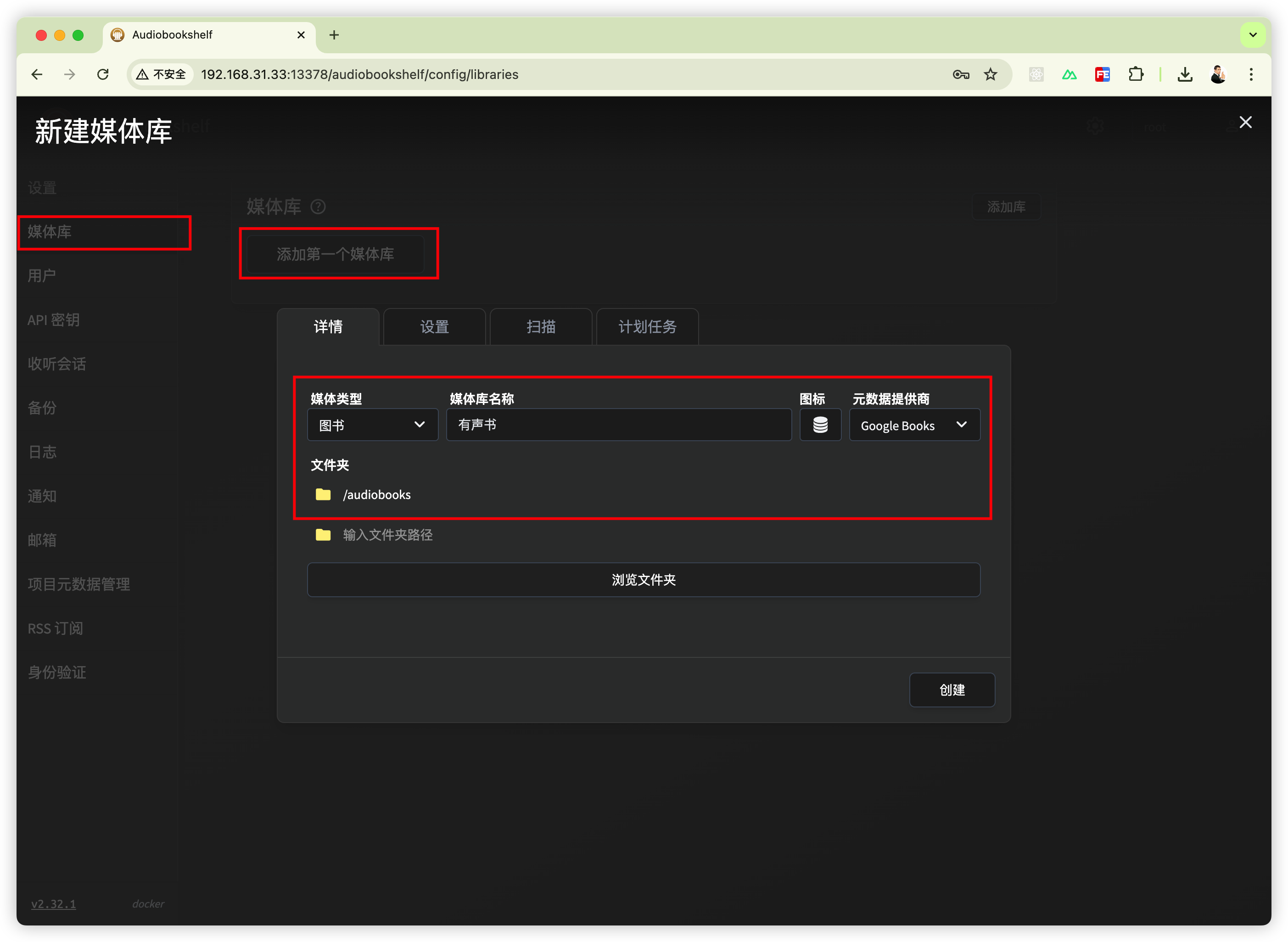Close the new library modal
This screenshot has width=1288, height=942.
(1245, 123)
